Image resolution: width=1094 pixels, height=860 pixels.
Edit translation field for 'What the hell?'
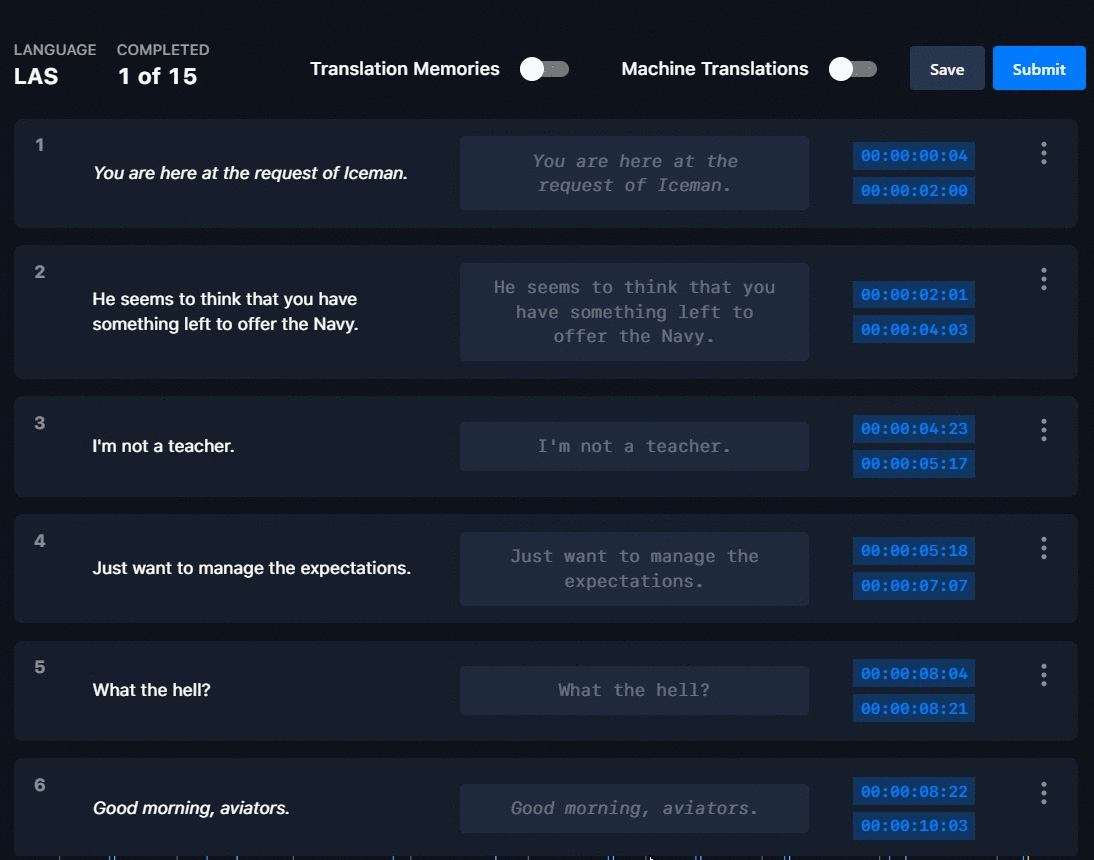coord(634,691)
